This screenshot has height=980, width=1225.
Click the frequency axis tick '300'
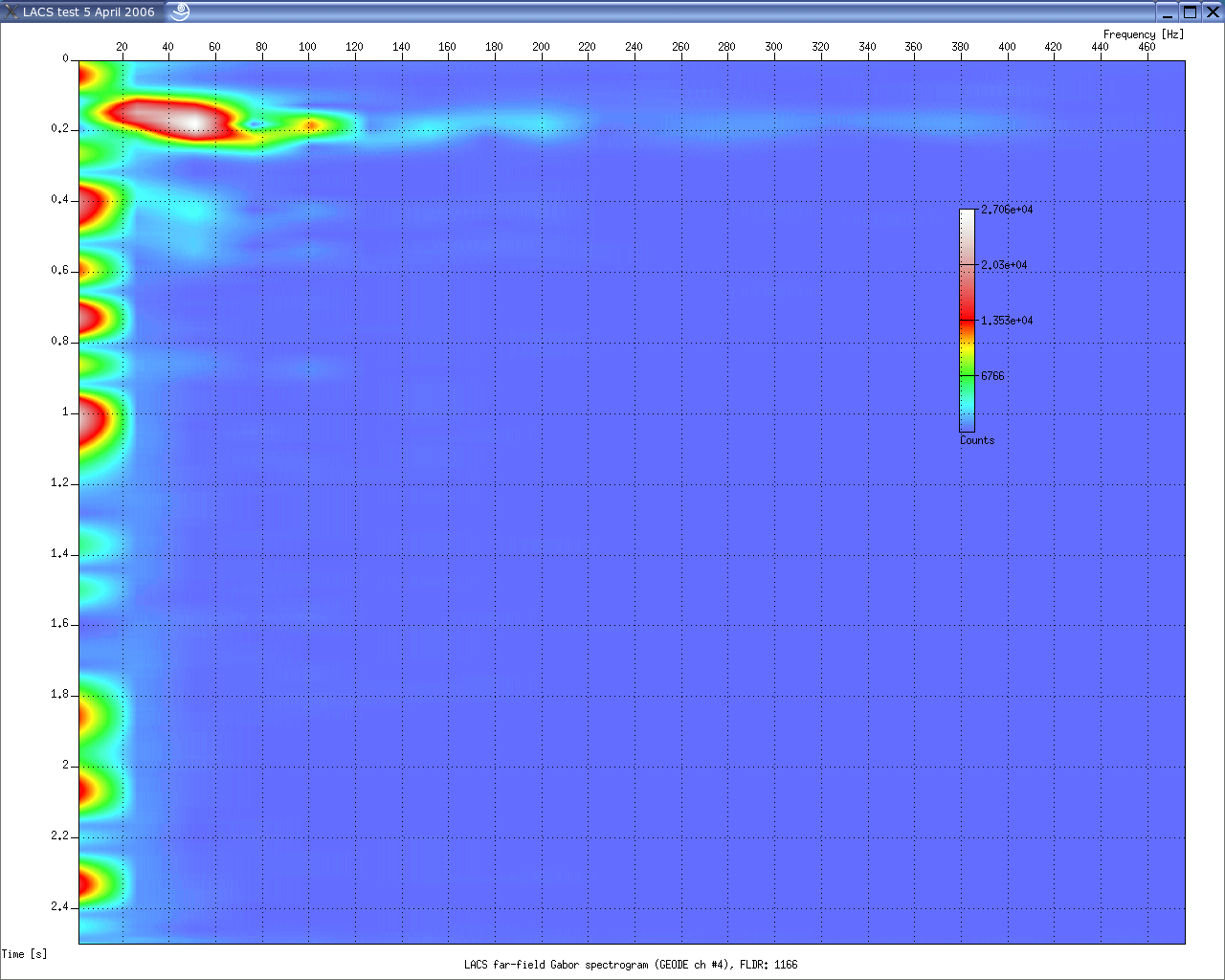773,47
